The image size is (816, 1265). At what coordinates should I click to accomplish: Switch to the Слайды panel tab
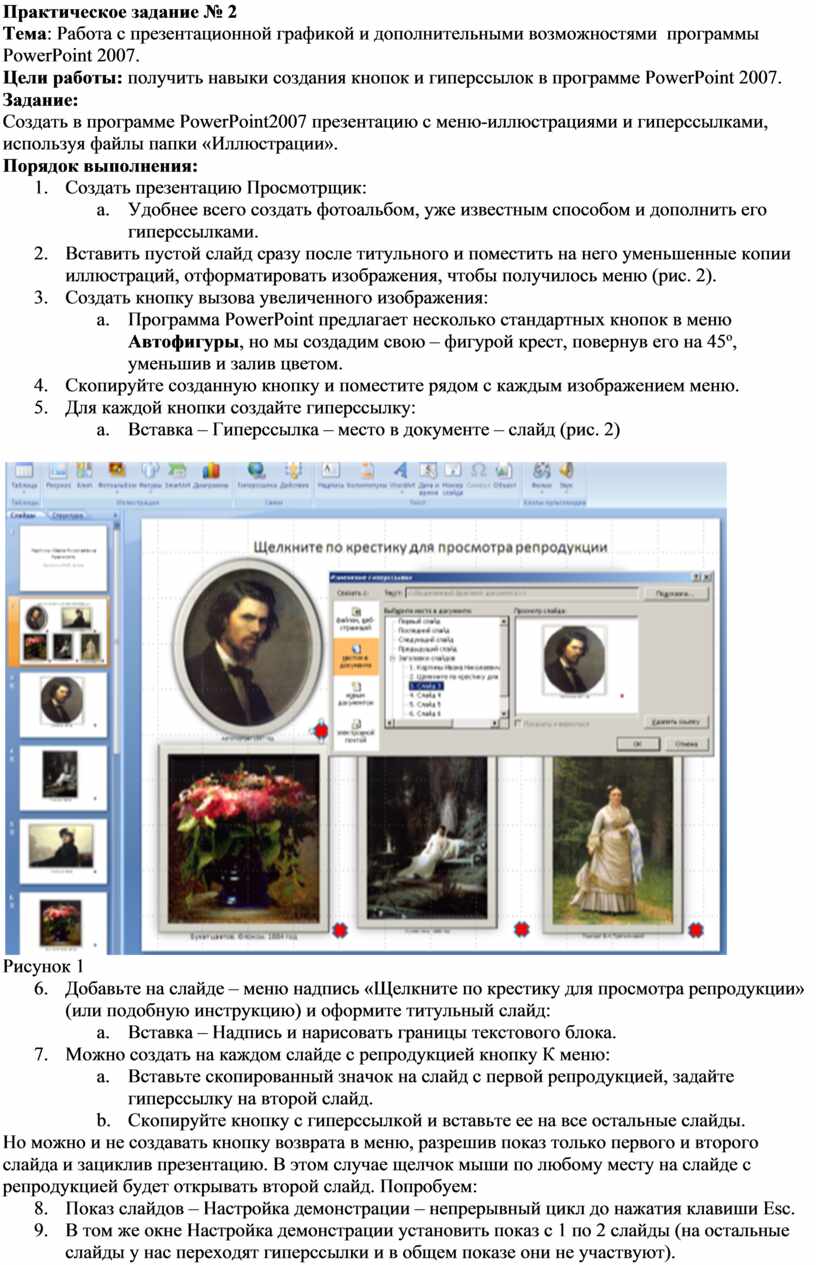(22, 516)
